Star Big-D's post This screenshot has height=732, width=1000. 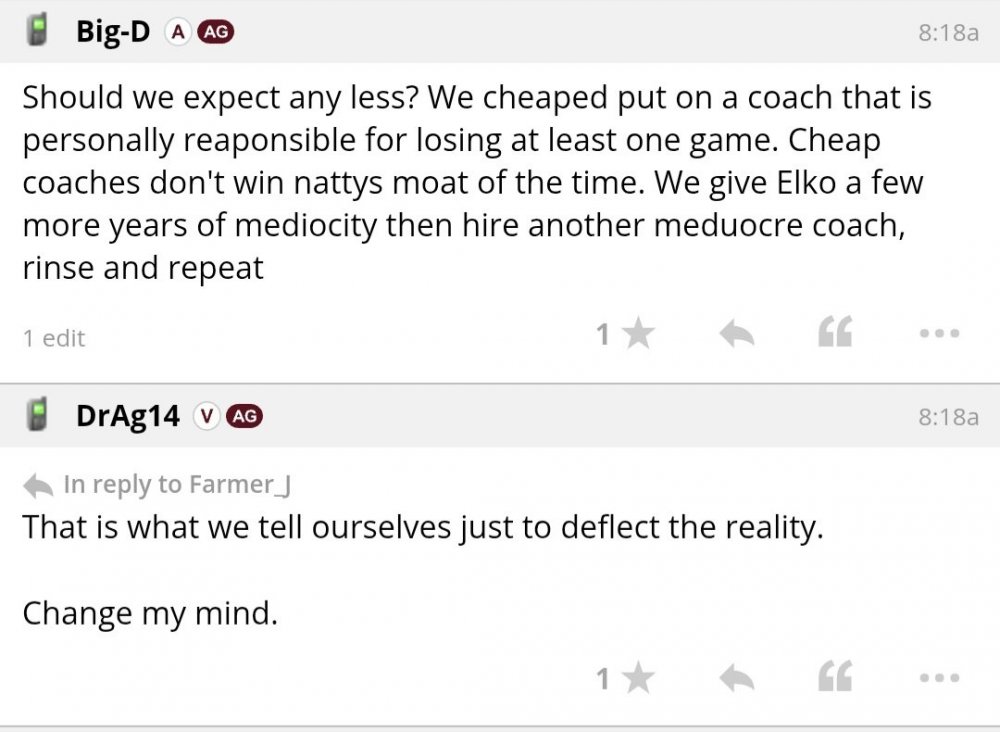[637, 335]
